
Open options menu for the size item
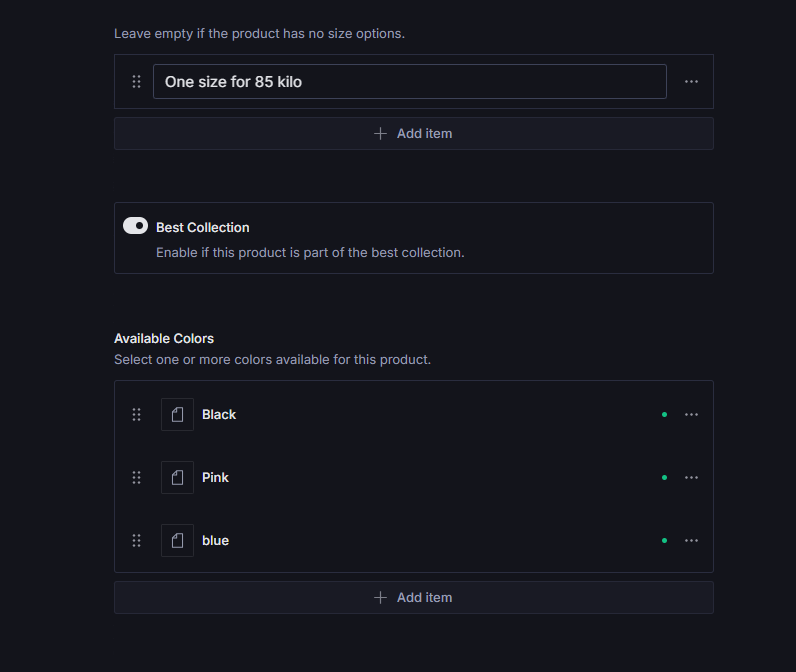pyautogui.click(x=691, y=82)
